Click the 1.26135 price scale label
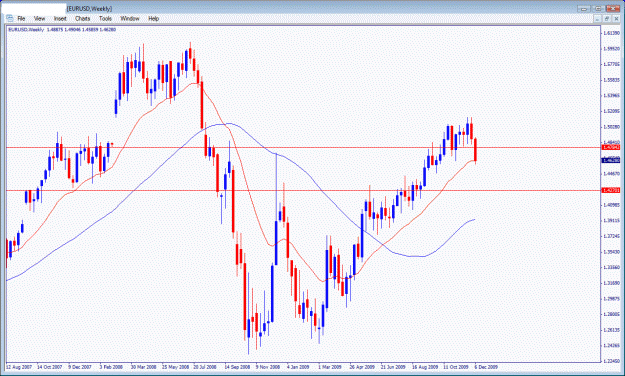 (611, 330)
